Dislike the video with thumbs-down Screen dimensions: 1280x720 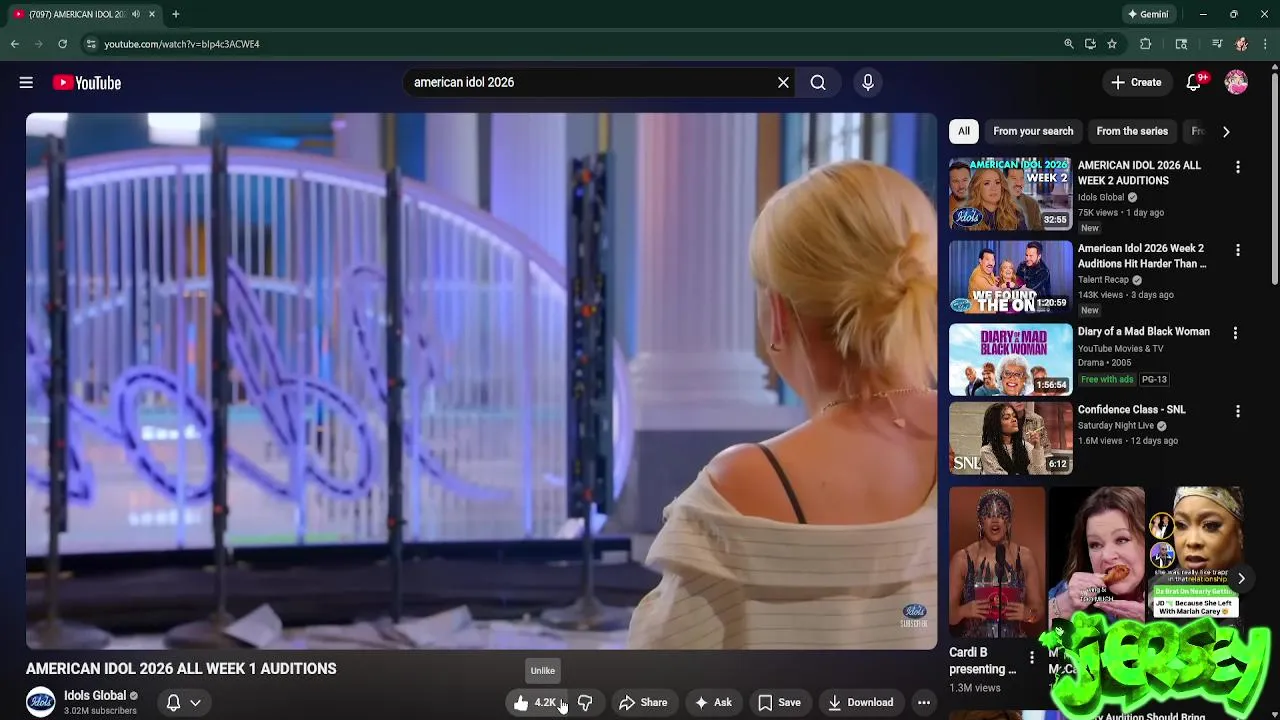[585, 703]
